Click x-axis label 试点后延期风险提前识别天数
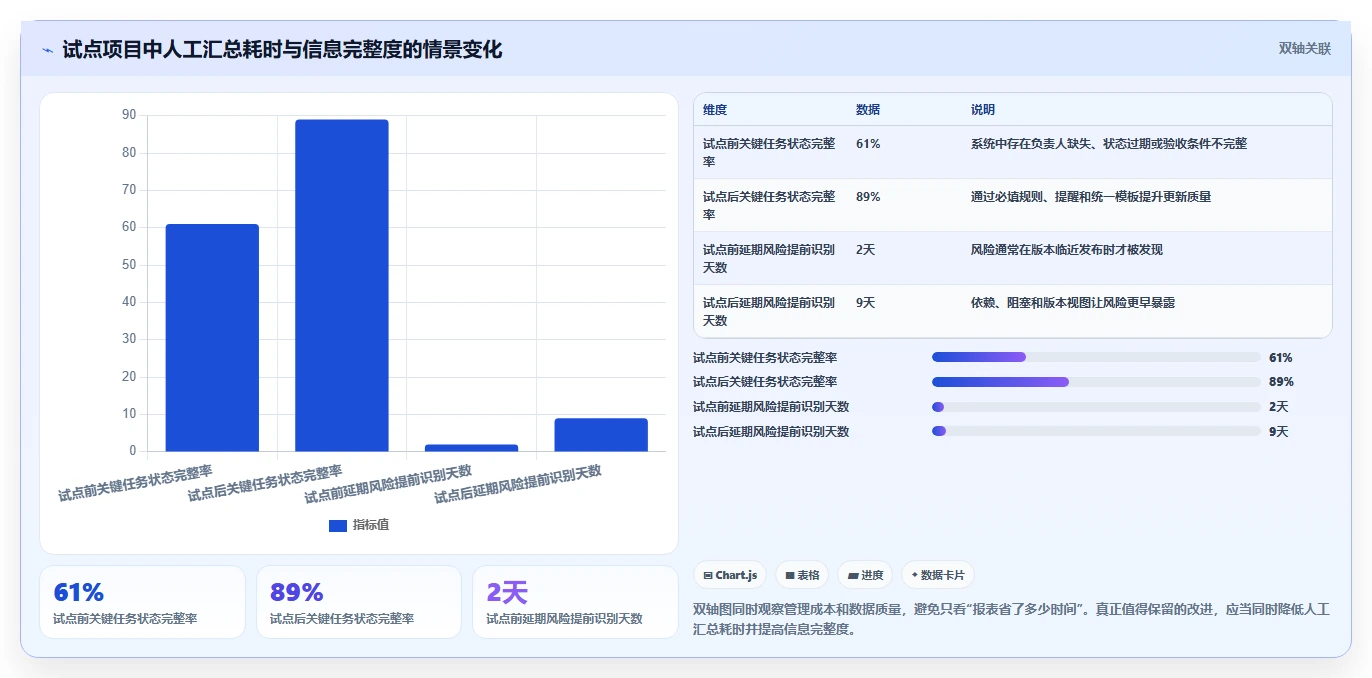1372x678 pixels. point(518,484)
